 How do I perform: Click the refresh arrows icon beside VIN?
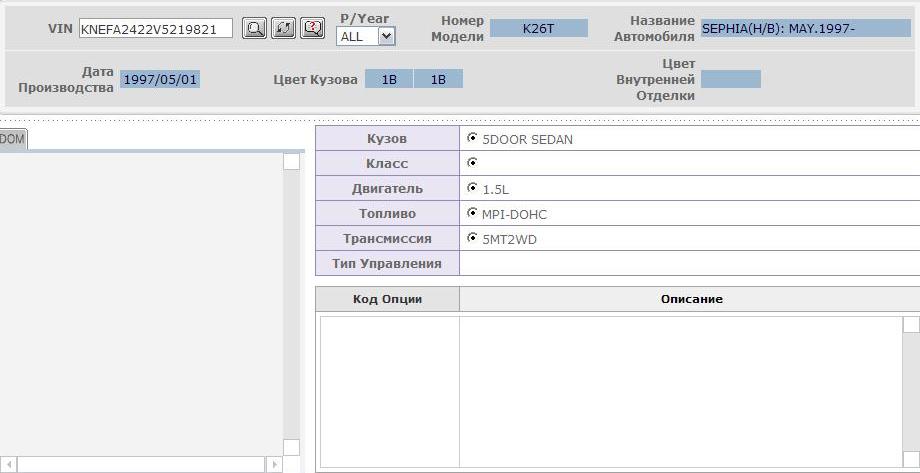[x=284, y=29]
